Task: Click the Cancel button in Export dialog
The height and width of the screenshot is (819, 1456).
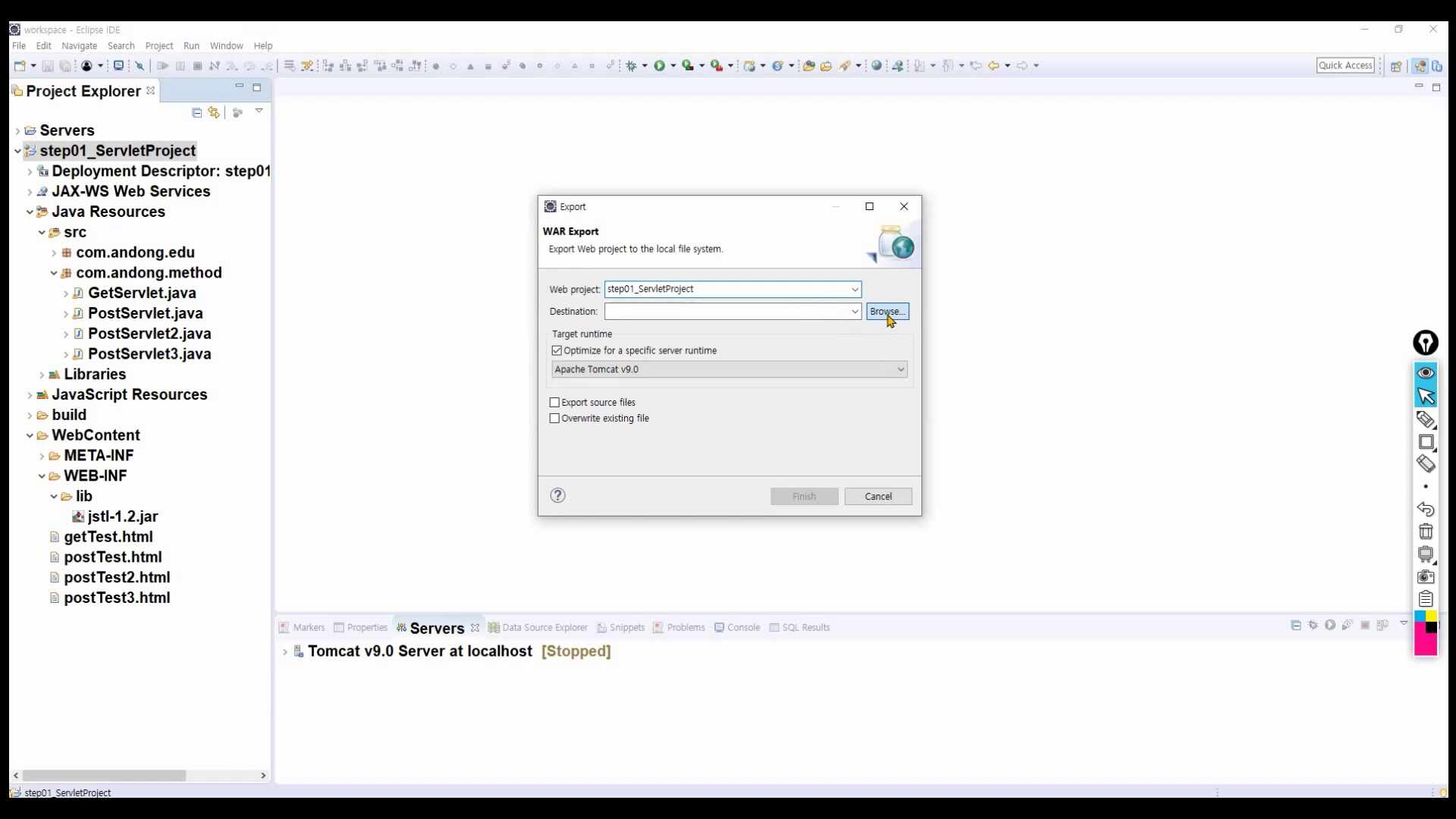Action: 878,496
